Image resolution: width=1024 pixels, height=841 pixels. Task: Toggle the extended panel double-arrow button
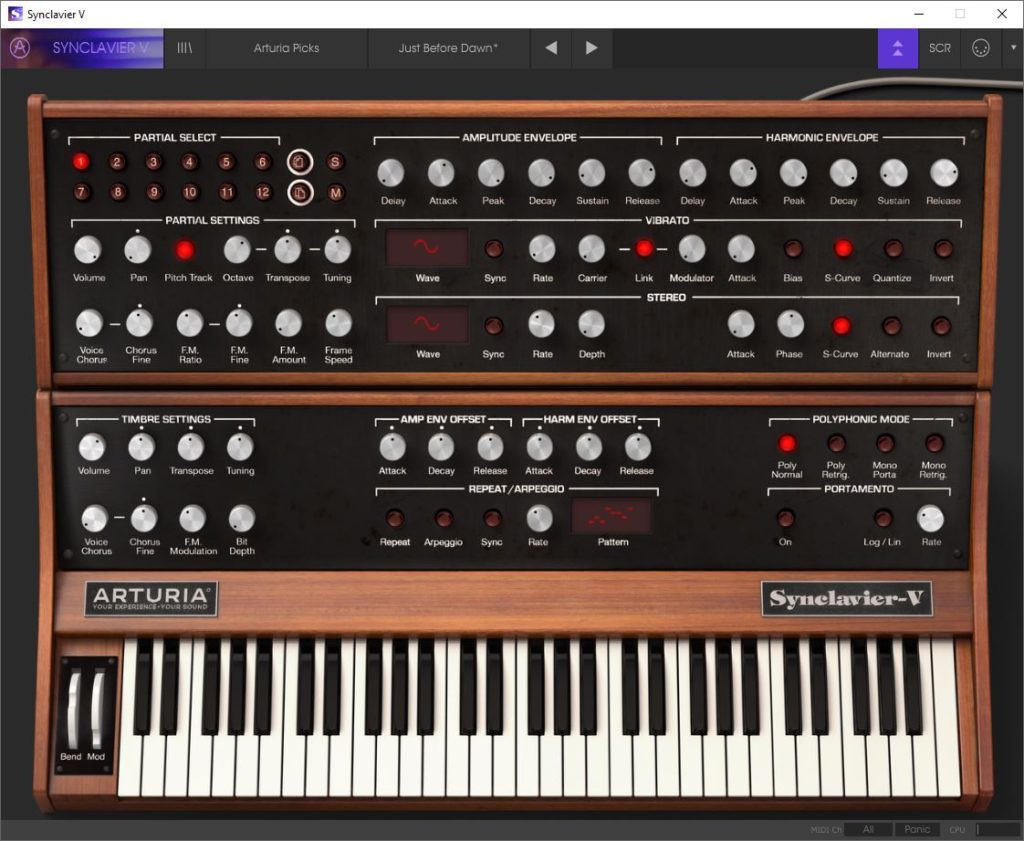click(897, 48)
